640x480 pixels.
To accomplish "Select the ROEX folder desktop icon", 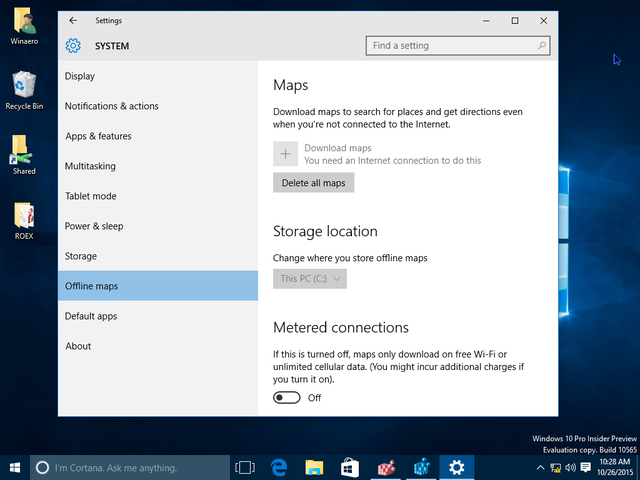I will pyautogui.click(x=24, y=221).
